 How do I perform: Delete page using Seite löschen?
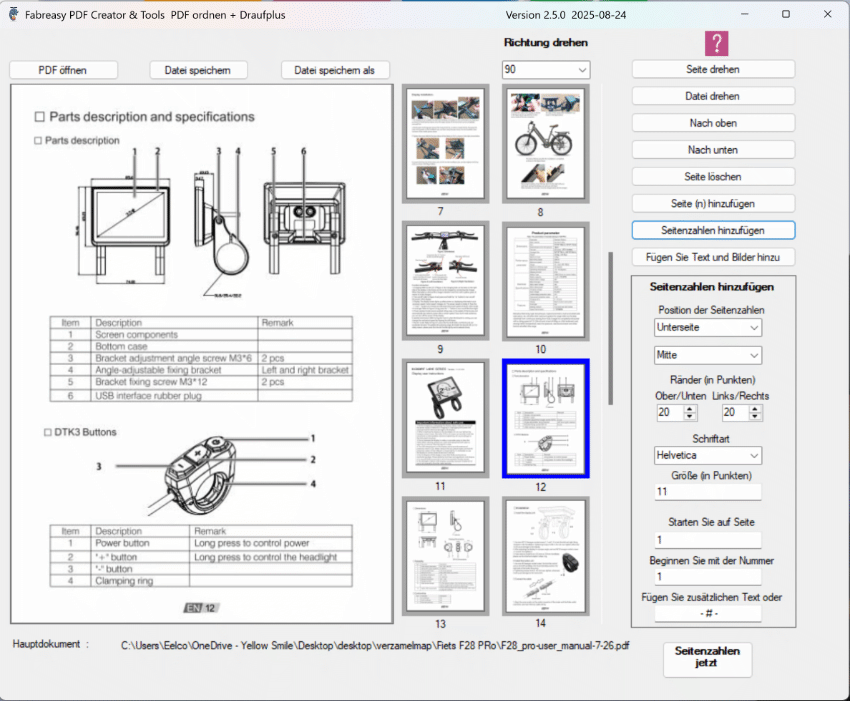tap(713, 176)
